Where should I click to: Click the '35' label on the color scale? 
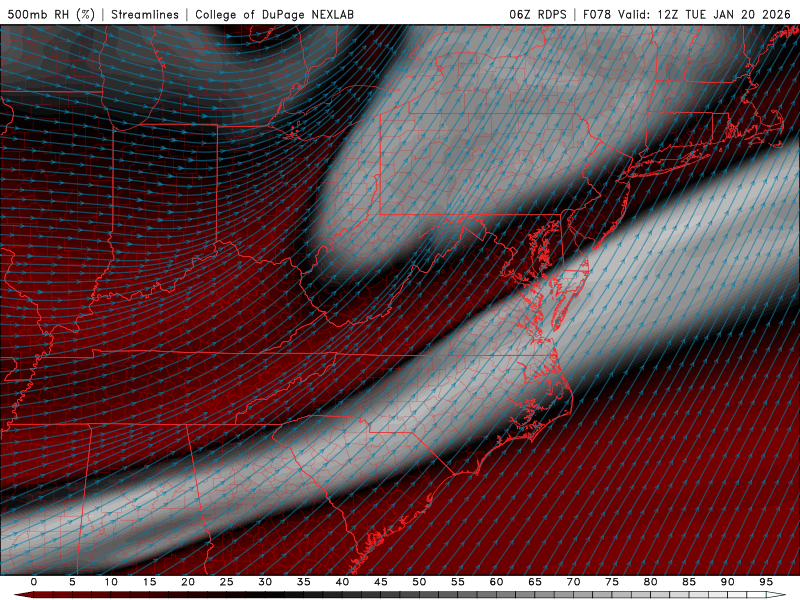pyautogui.click(x=304, y=582)
